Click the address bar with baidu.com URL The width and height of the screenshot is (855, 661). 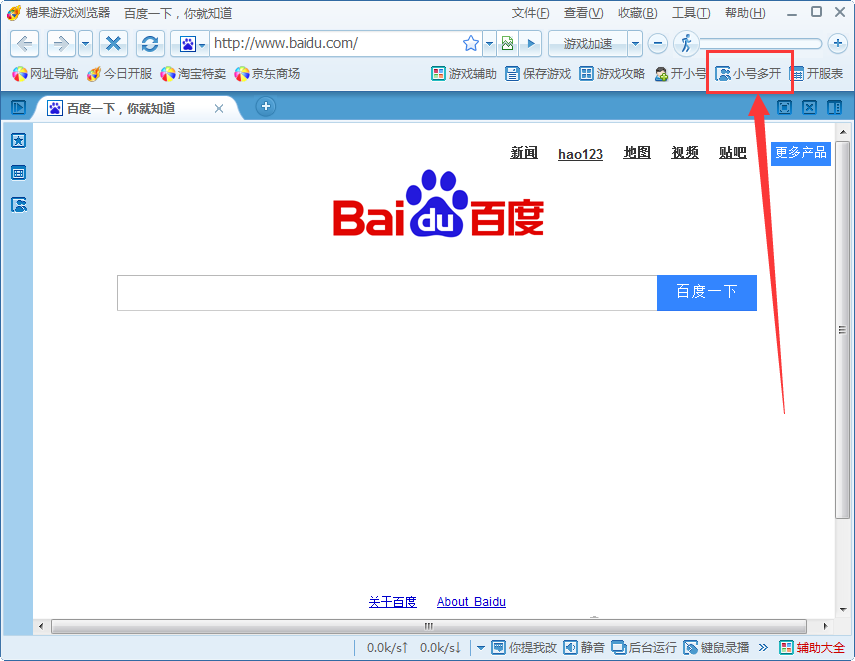pos(335,44)
